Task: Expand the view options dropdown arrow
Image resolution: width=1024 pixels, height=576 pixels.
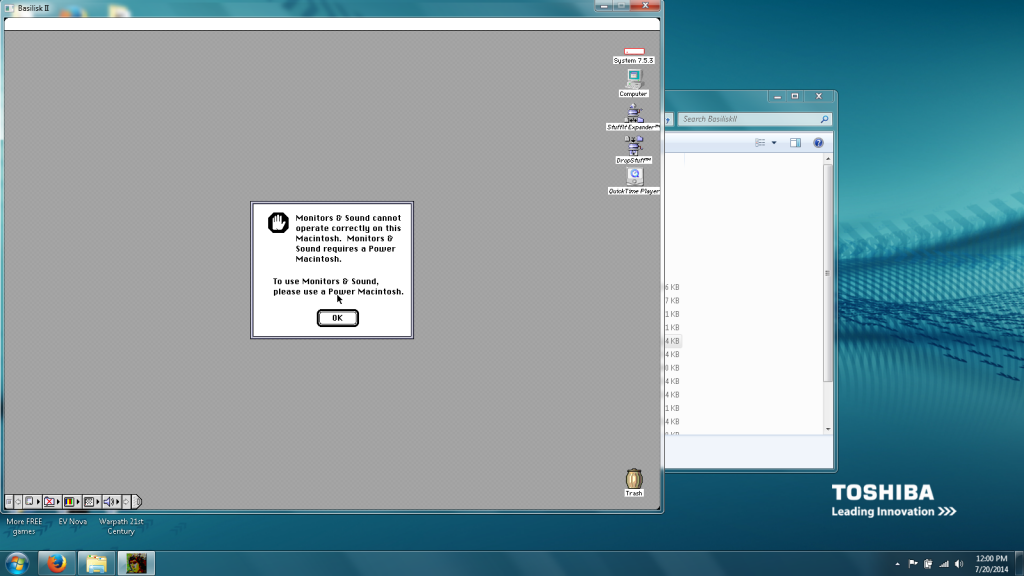Action: pos(774,142)
